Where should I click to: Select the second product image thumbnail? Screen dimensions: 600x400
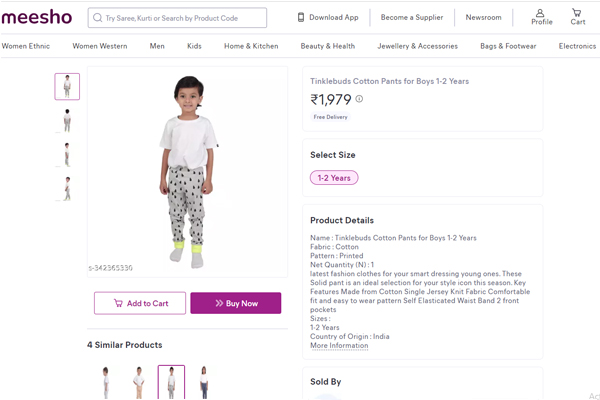coord(67,121)
